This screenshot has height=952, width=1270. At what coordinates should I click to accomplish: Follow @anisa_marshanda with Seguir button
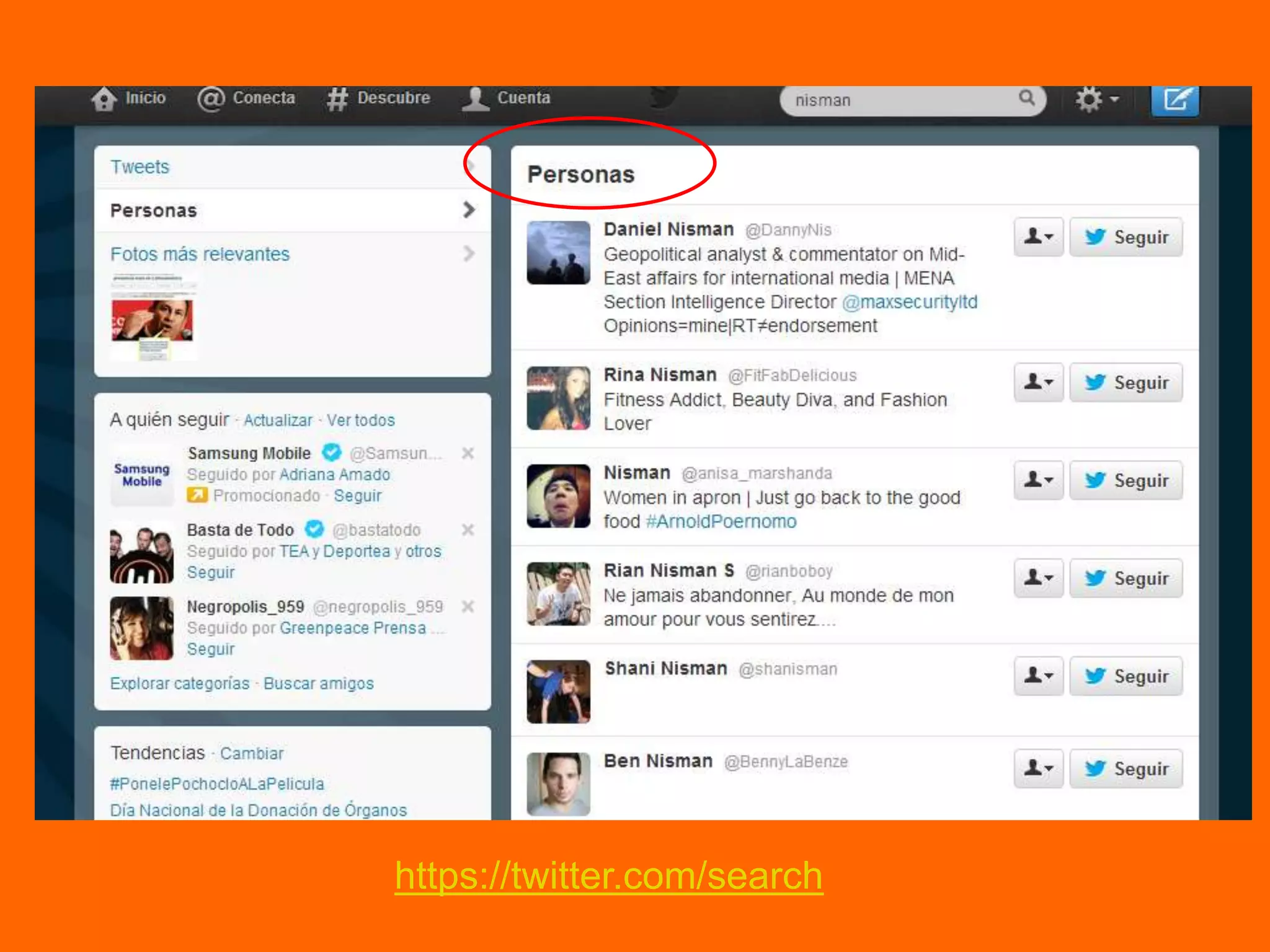(x=1126, y=480)
